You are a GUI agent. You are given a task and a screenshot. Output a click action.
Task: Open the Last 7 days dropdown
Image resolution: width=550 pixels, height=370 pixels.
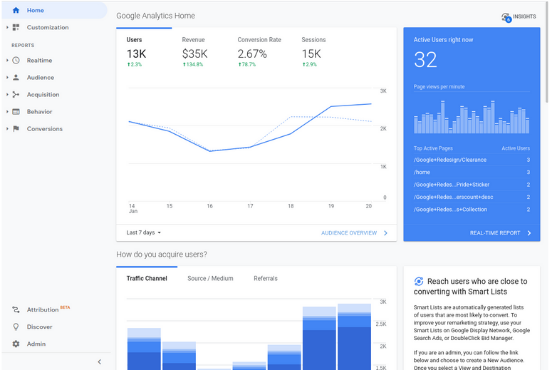[x=143, y=233]
